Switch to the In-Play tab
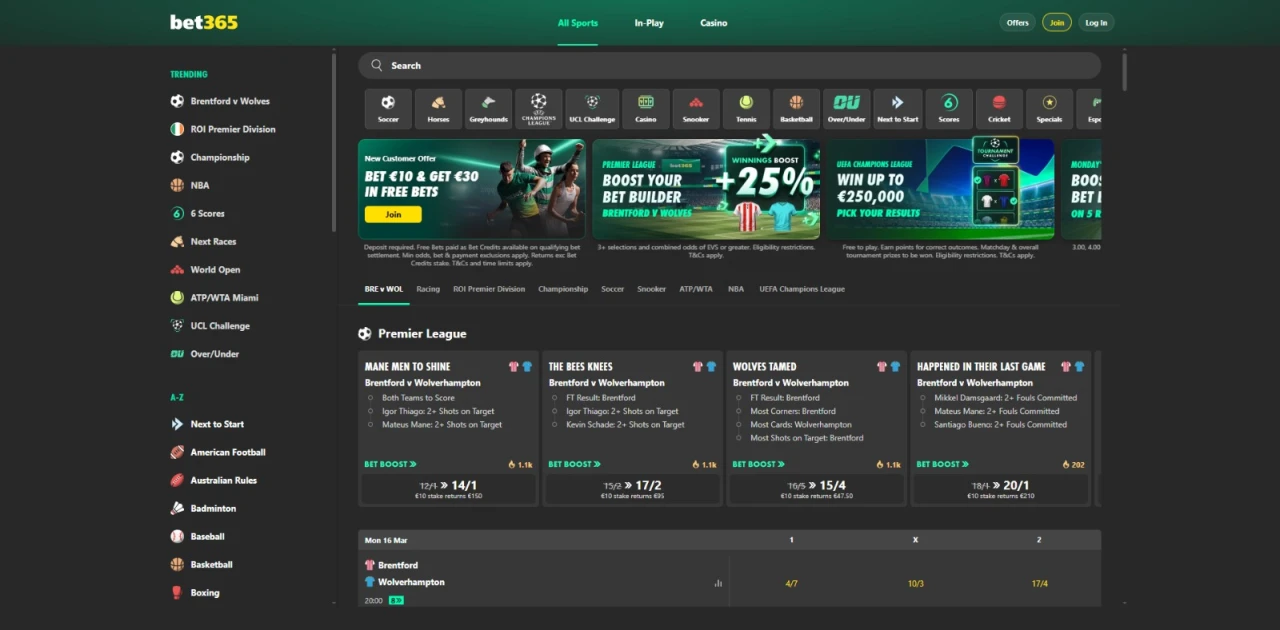 [649, 22]
